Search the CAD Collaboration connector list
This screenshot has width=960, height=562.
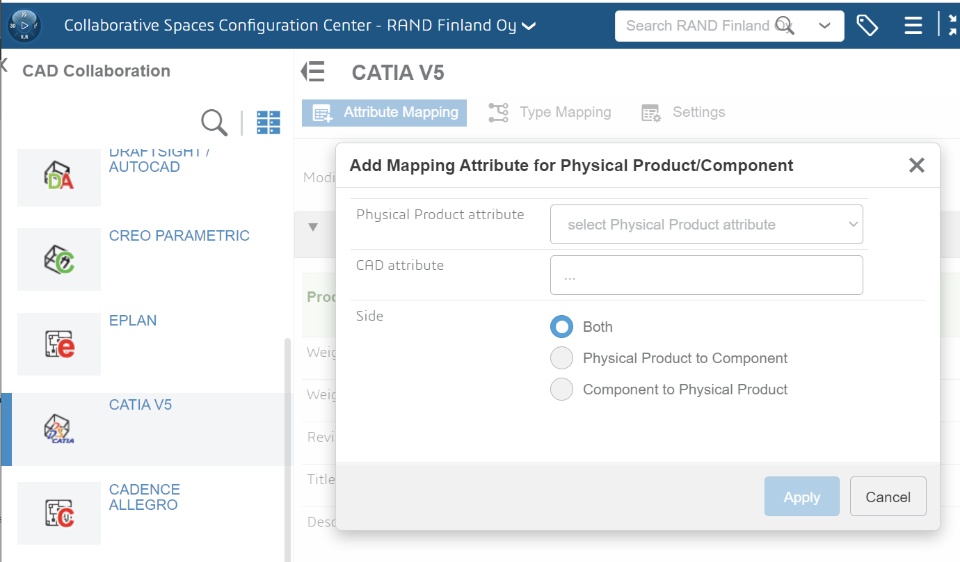click(x=214, y=122)
